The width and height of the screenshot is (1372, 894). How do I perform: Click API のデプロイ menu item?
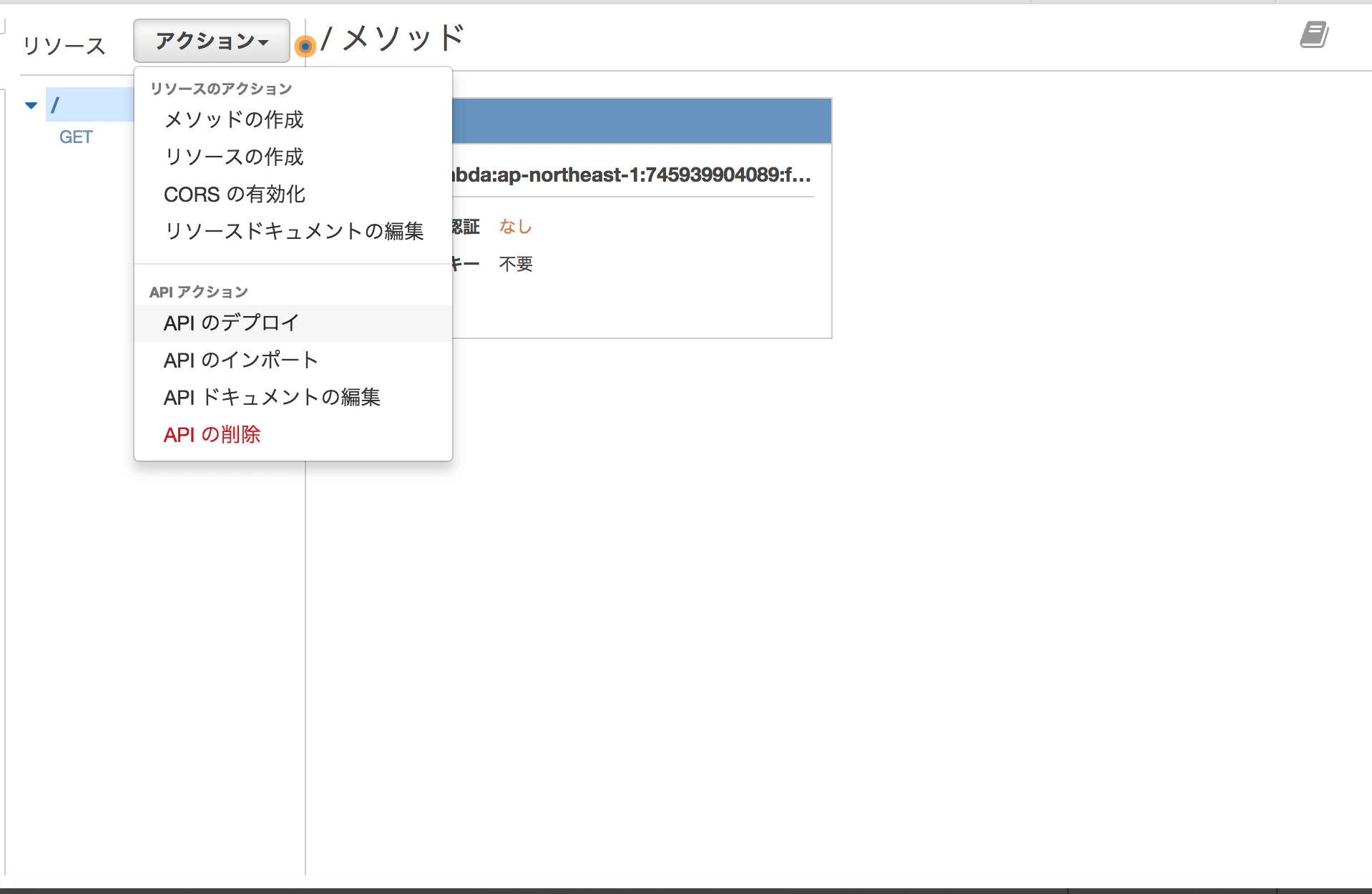coord(293,323)
